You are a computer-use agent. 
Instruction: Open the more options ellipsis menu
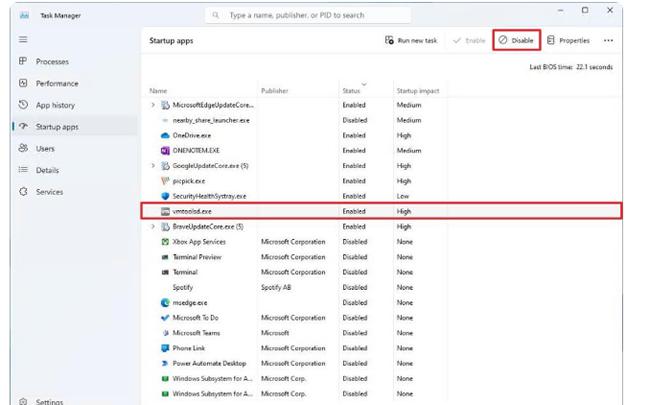tap(608, 41)
